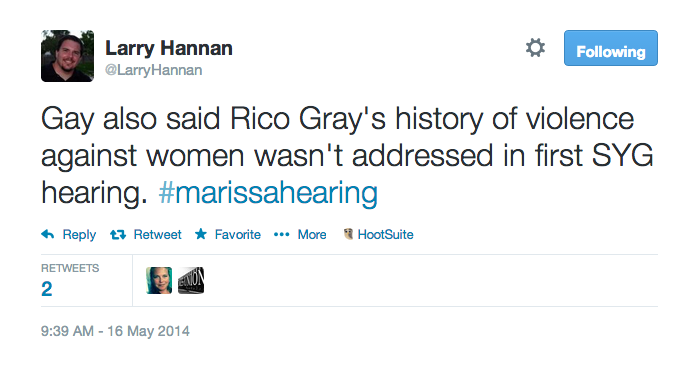Click the retweet arrows icon
Viewport: 698px width, 365px height.
point(118,234)
